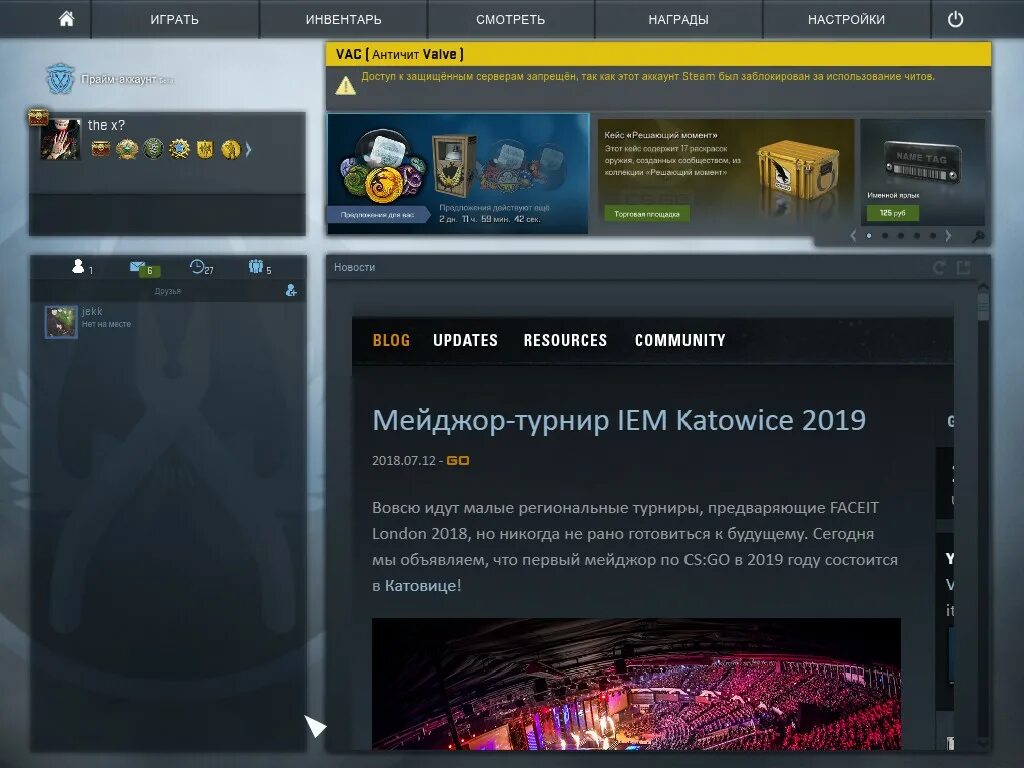Select the fourth store page dot
The height and width of the screenshot is (768, 1024).
pyautogui.click(x=917, y=236)
